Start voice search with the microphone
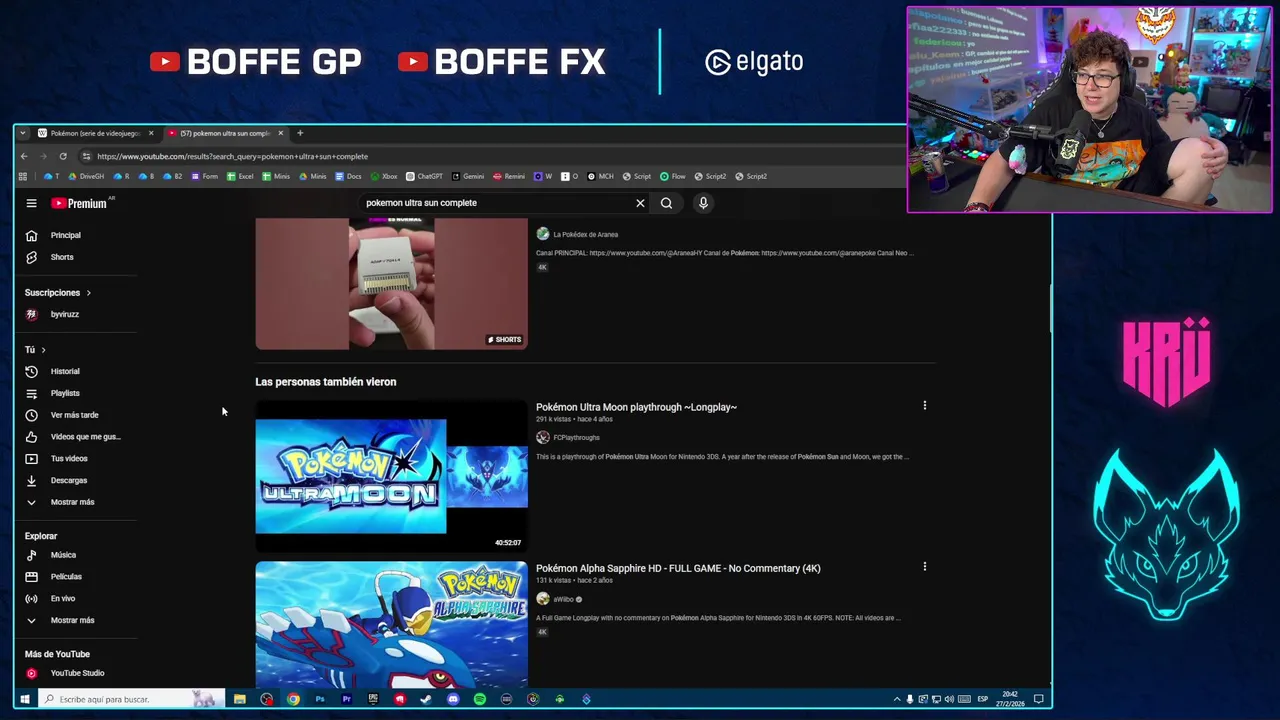The image size is (1280, 720). point(703,203)
